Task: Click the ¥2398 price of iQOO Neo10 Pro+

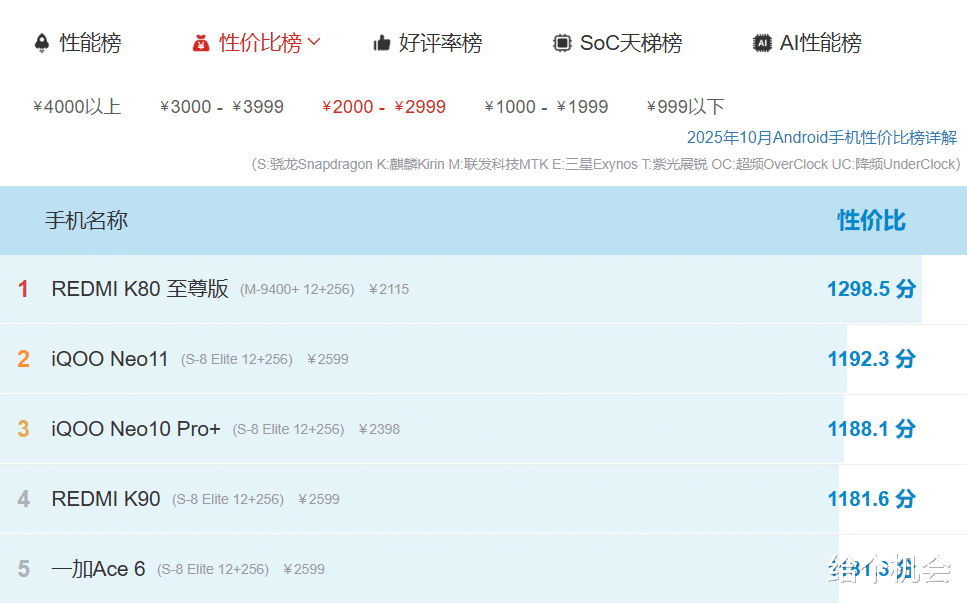Action: pos(379,429)
